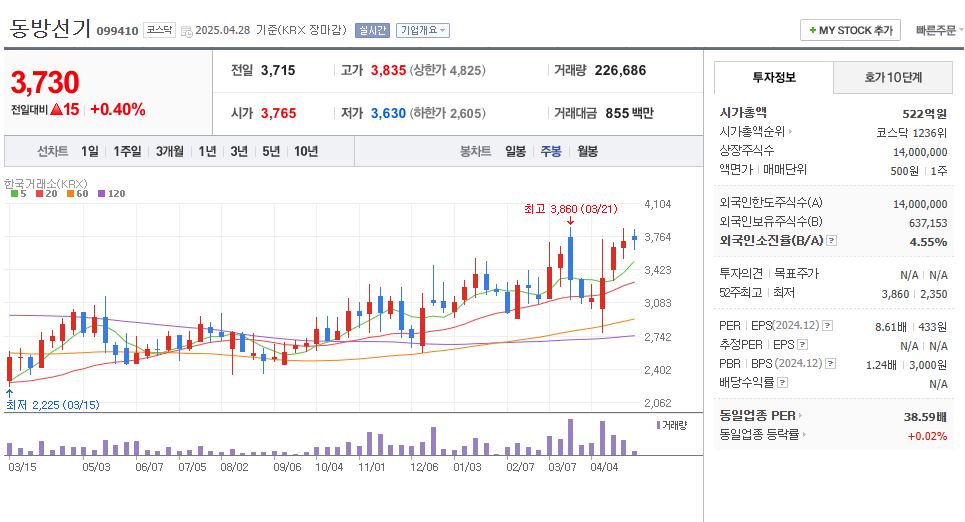Viewport: 965px width, 522px height.
Task: Click the 거래량 legend marker in volume chart
Action: [x=659, y=425]
